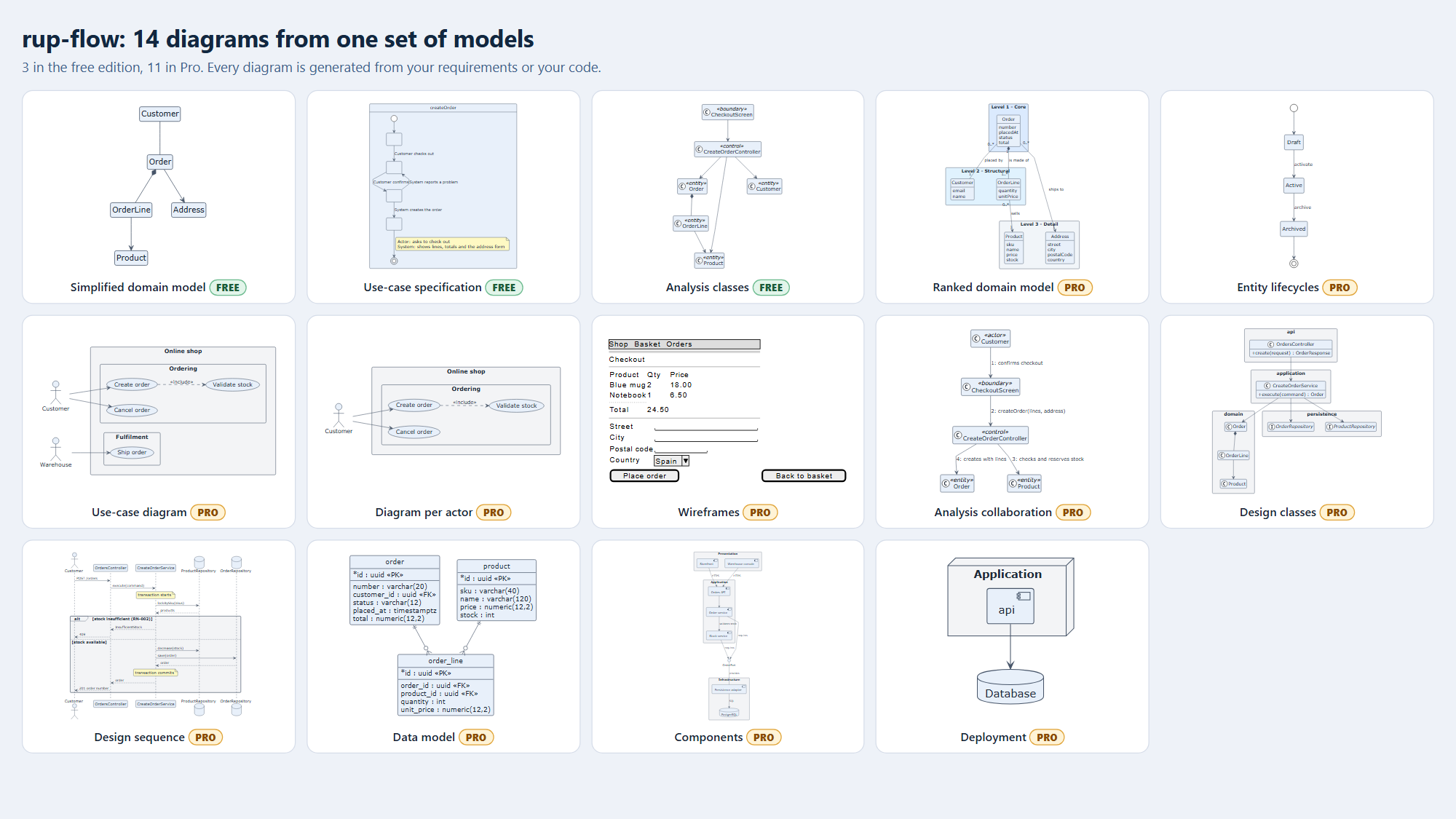Click the Postal code field in Wireframes
Screen dimensions: 1456x819
click(x=681, y=449)
